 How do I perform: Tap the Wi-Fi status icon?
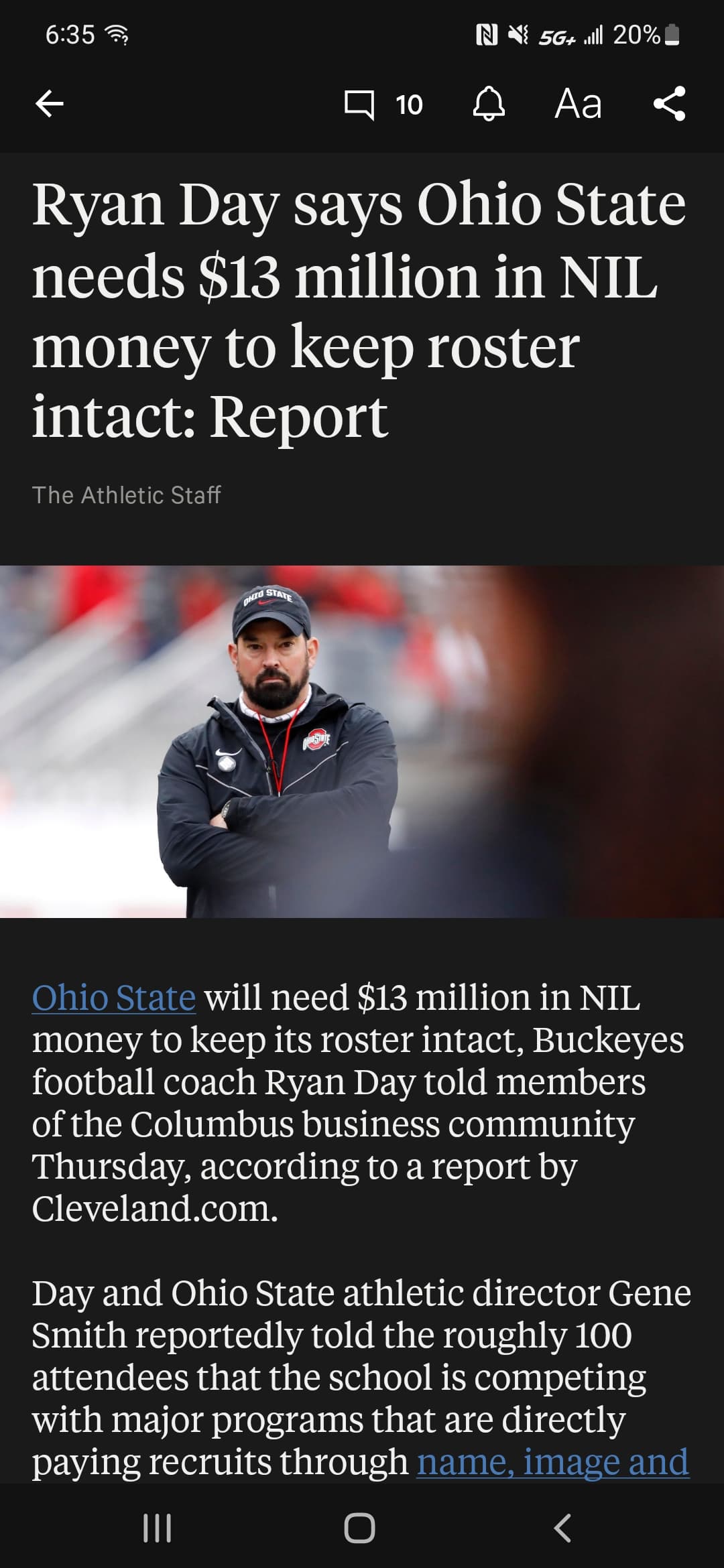click(x=119, y=35)
